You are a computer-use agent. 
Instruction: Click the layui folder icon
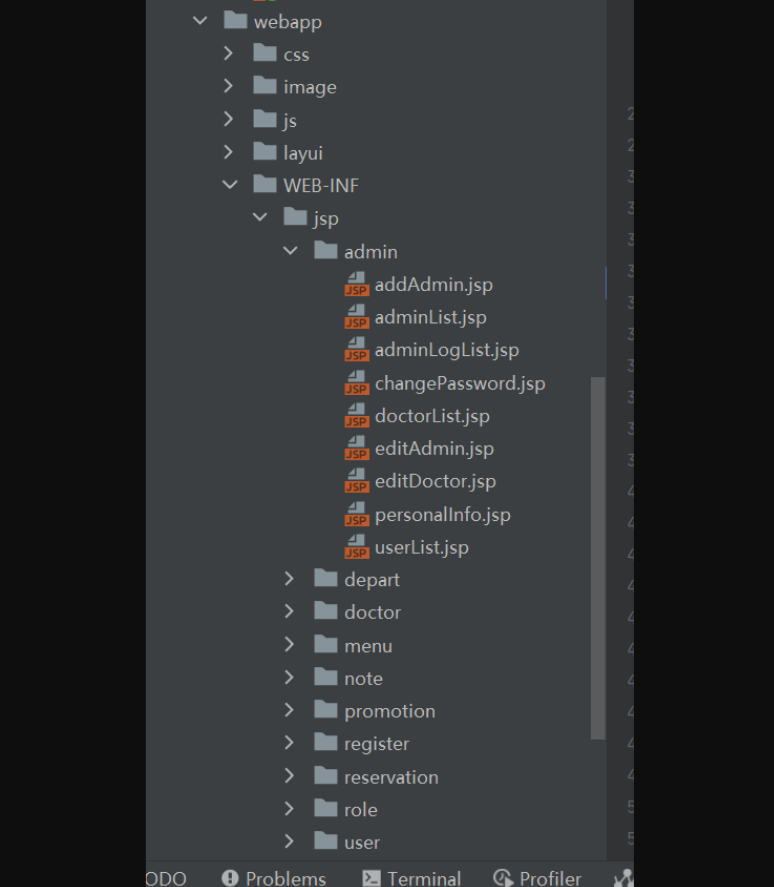pyautogui.click(x=265, y=153)
